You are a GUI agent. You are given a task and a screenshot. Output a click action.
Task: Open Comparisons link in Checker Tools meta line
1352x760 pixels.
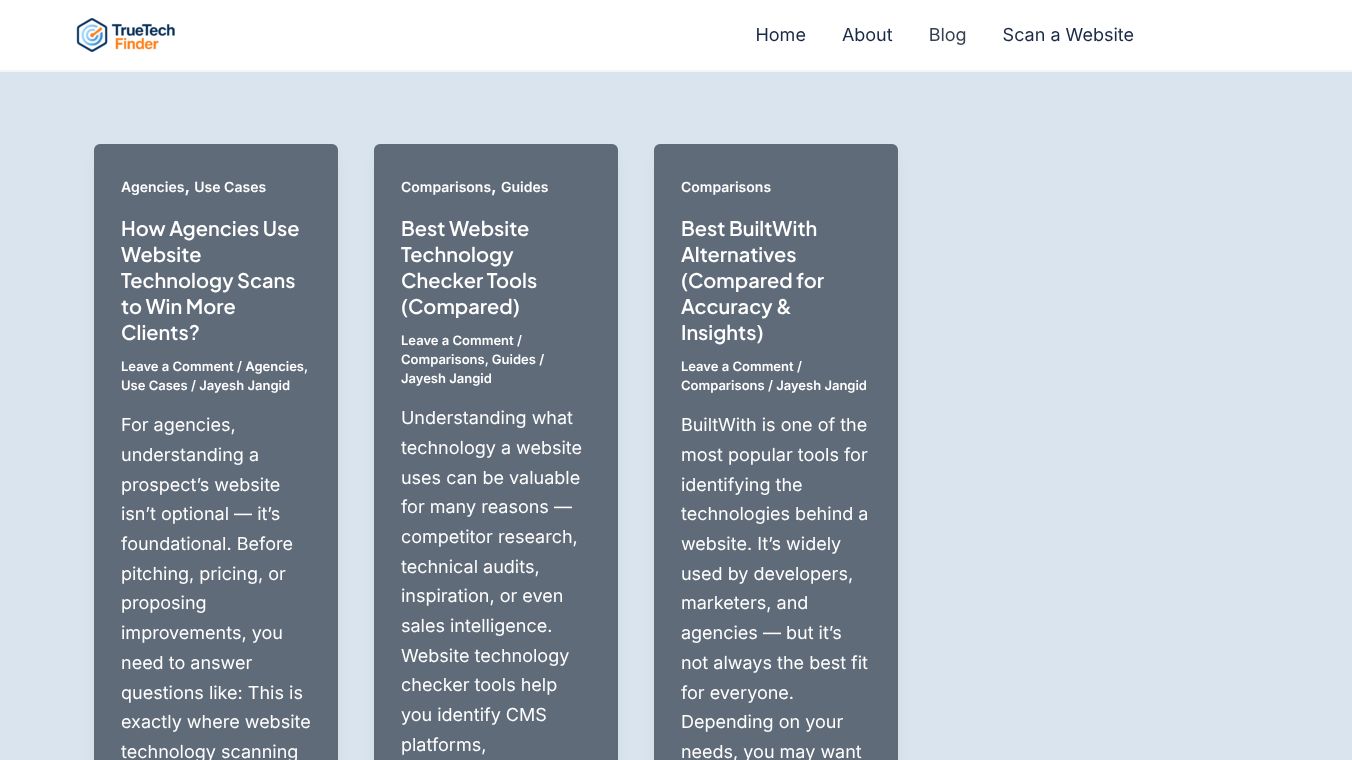[x=442, y=360]
